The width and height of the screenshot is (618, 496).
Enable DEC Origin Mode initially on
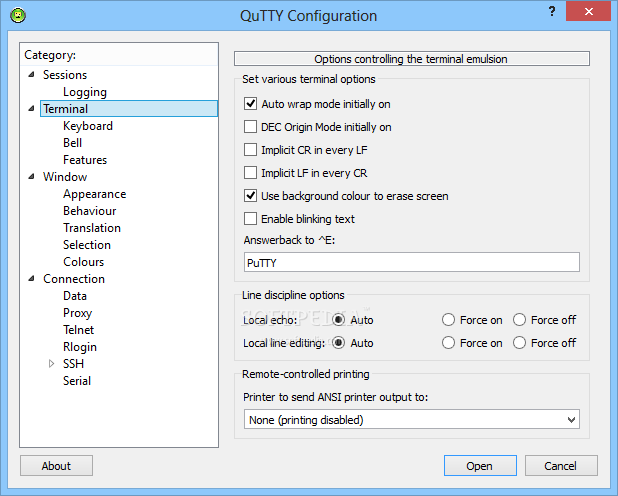pyautogui.click(x=250, y=127)
